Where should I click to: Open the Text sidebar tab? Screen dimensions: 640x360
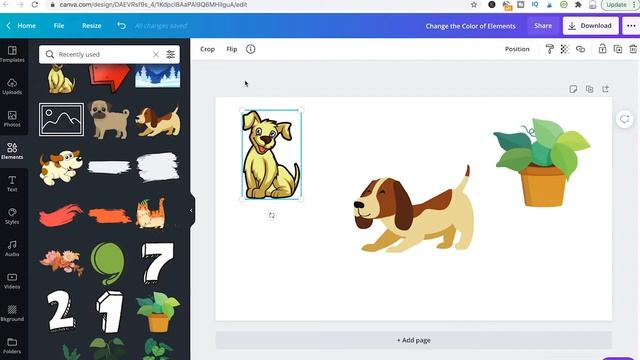[12, 184]
